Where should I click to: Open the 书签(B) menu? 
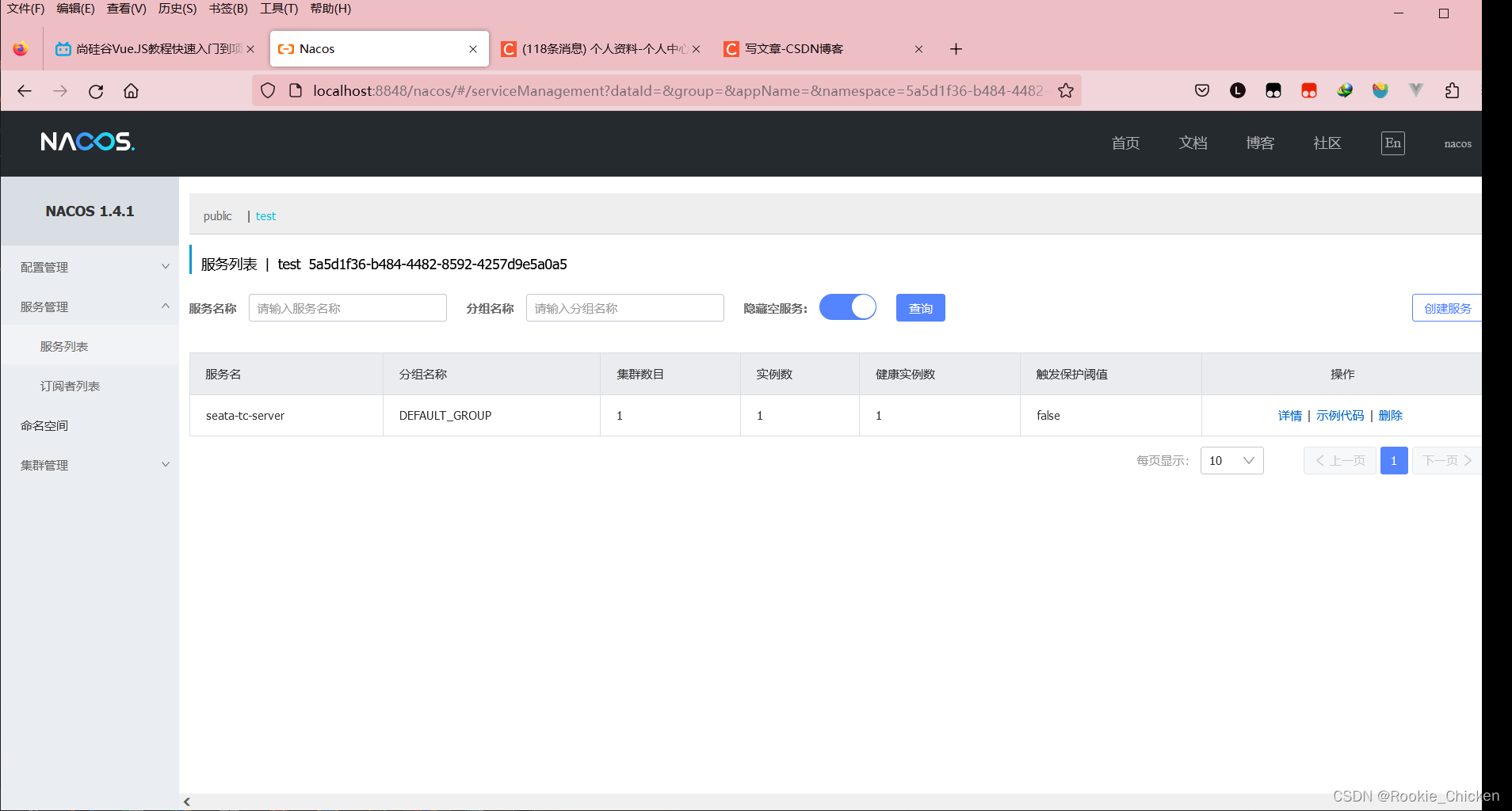tap(228, 9)
